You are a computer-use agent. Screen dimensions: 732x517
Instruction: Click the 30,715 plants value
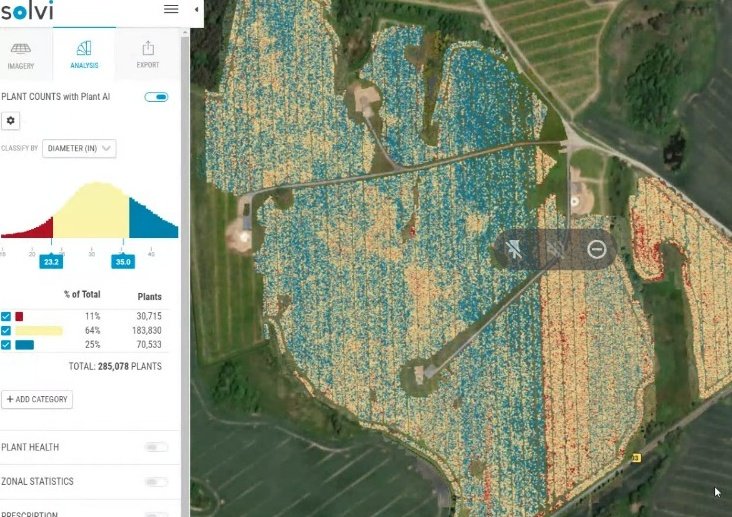coord(149,316)
